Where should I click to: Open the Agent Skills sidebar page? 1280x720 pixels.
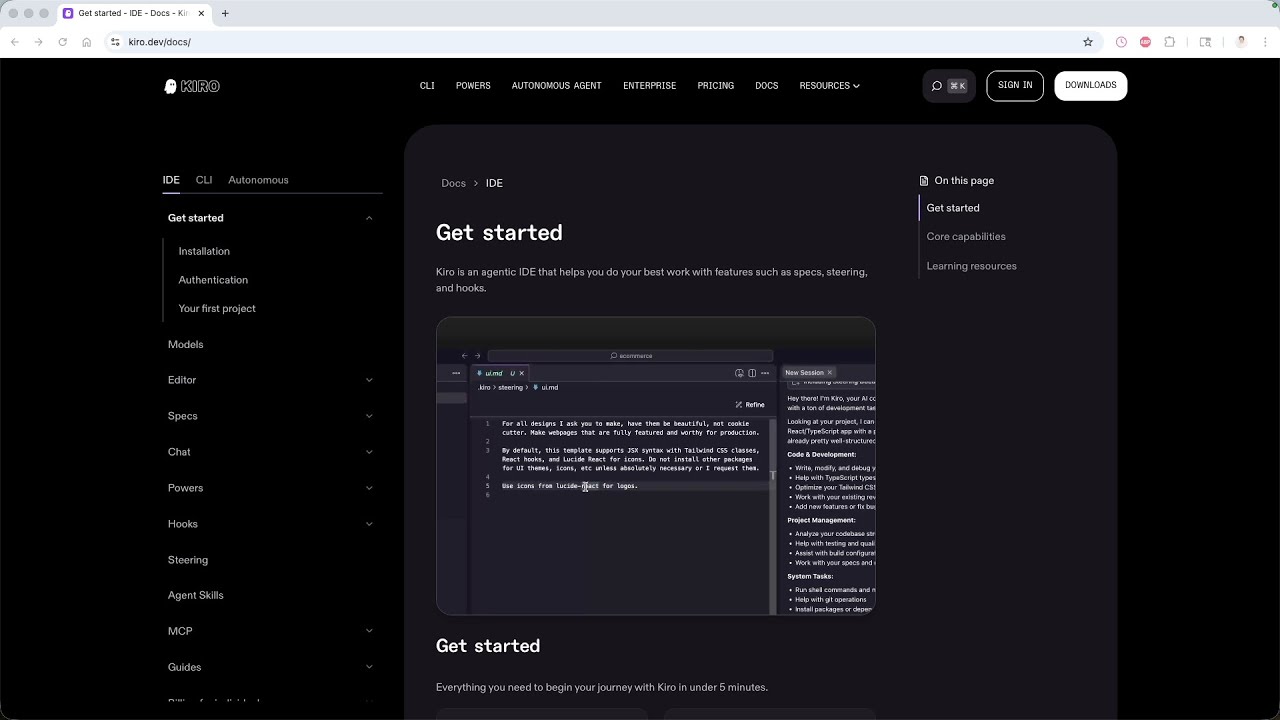pos(195,595)
